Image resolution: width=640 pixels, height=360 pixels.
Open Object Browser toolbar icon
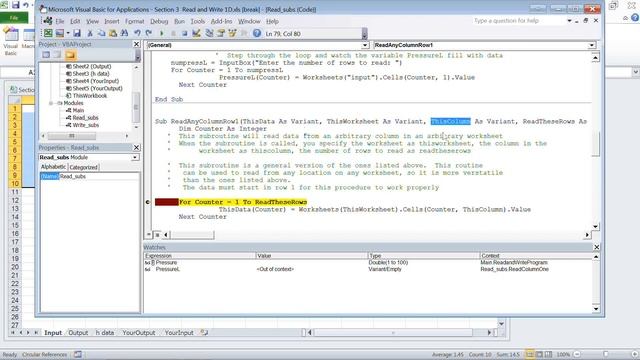click(232, 33)
